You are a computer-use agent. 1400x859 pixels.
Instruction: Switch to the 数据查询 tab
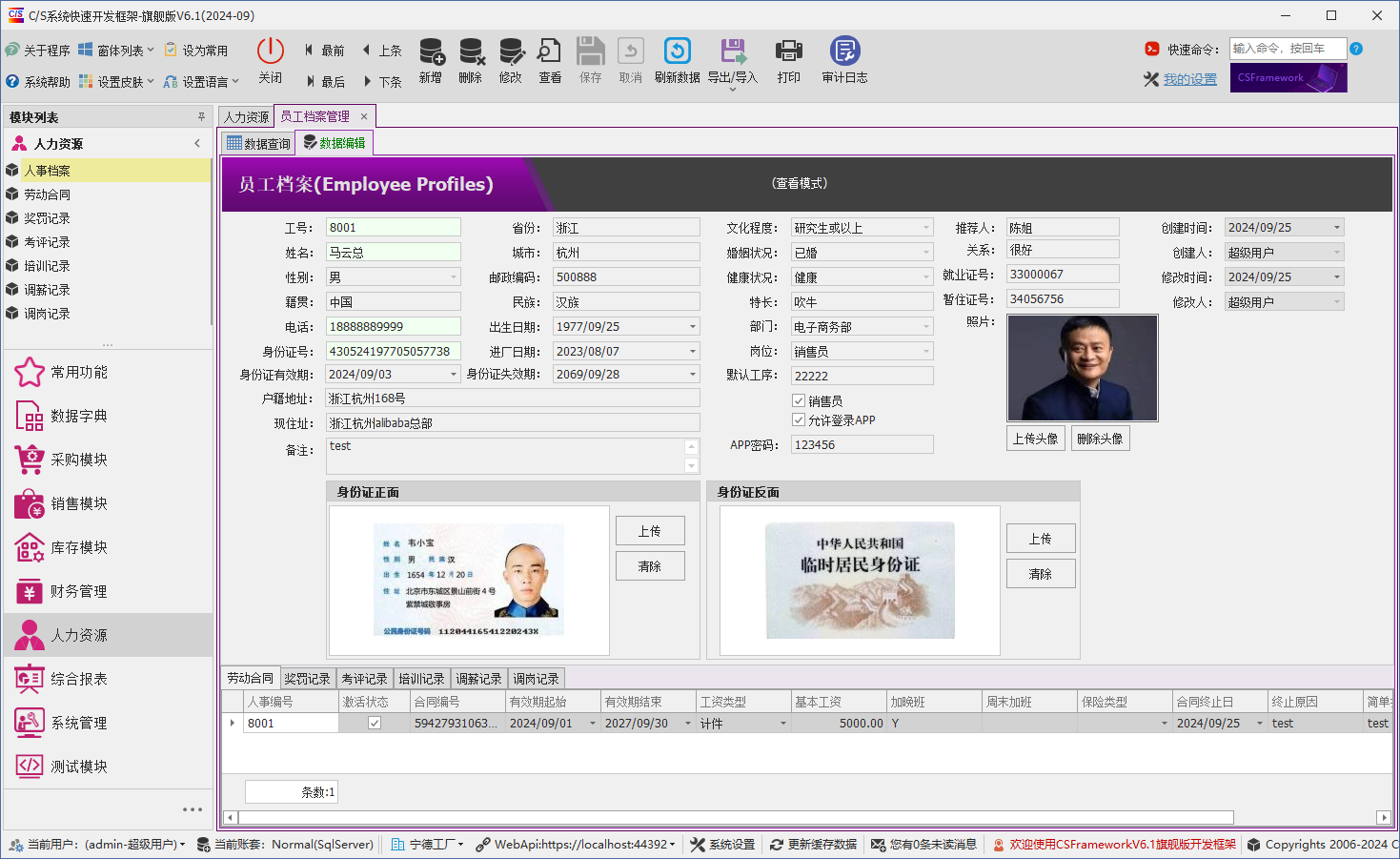(258, 143)
